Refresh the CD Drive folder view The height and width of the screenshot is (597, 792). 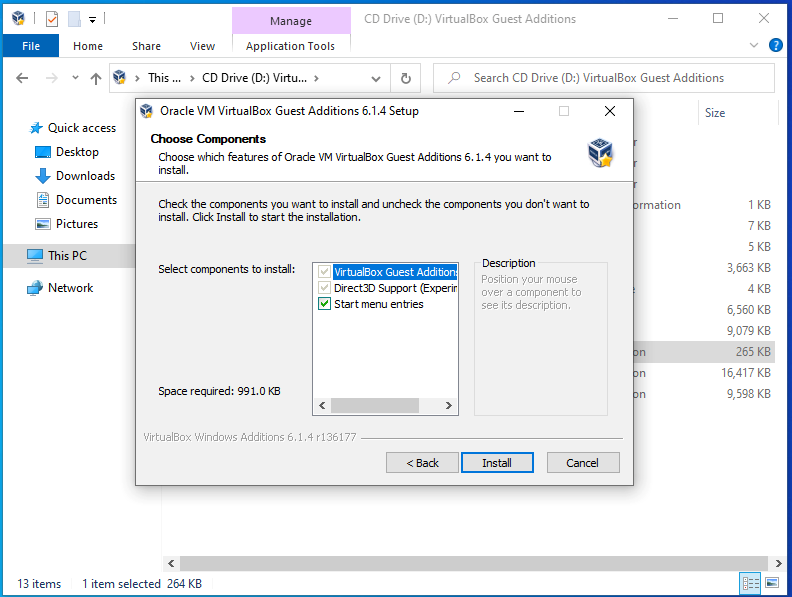pyautogui.click(x=406, y=78)
